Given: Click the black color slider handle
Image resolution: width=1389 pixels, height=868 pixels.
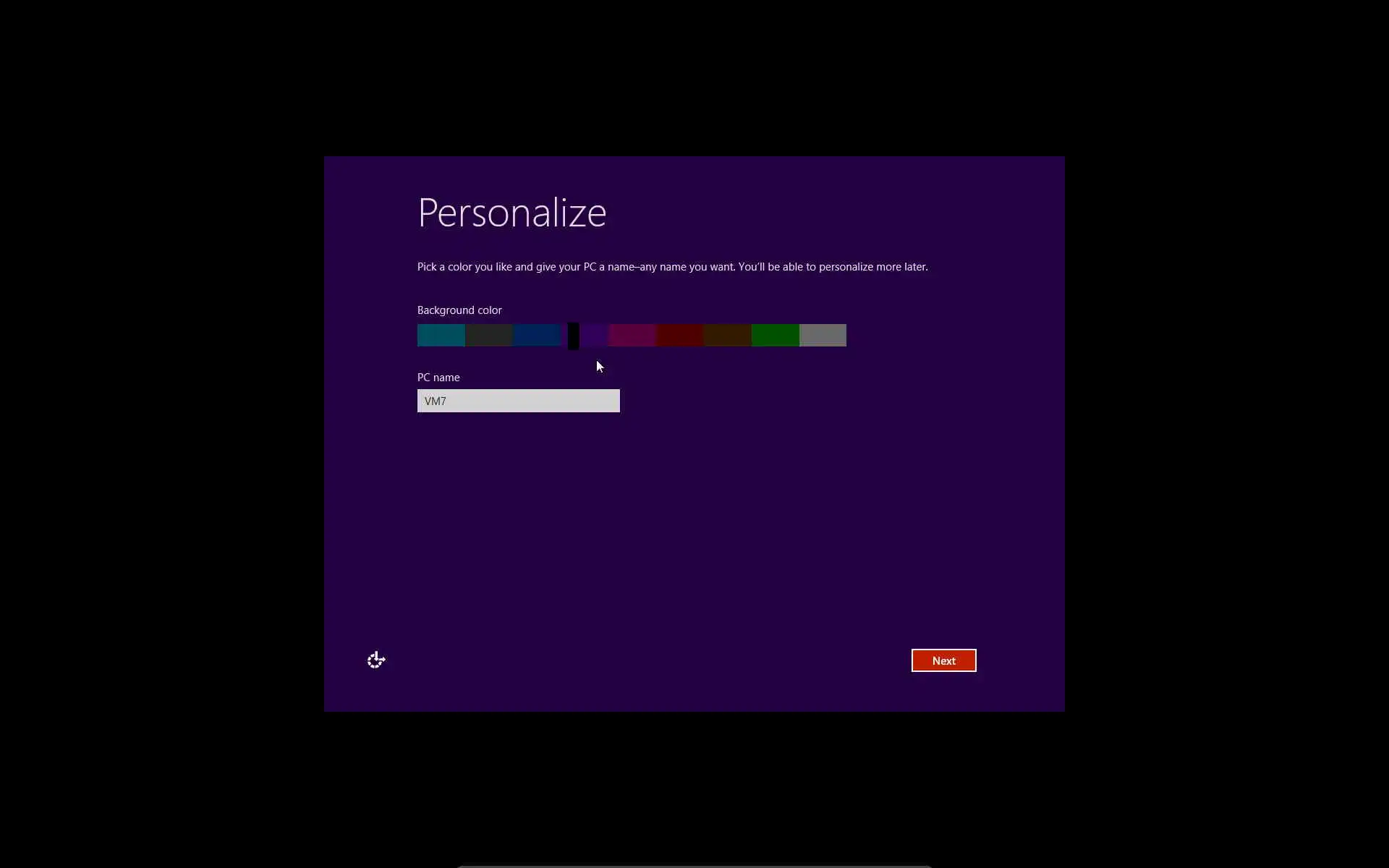Looking at the screenshot, I should point(573,336).
